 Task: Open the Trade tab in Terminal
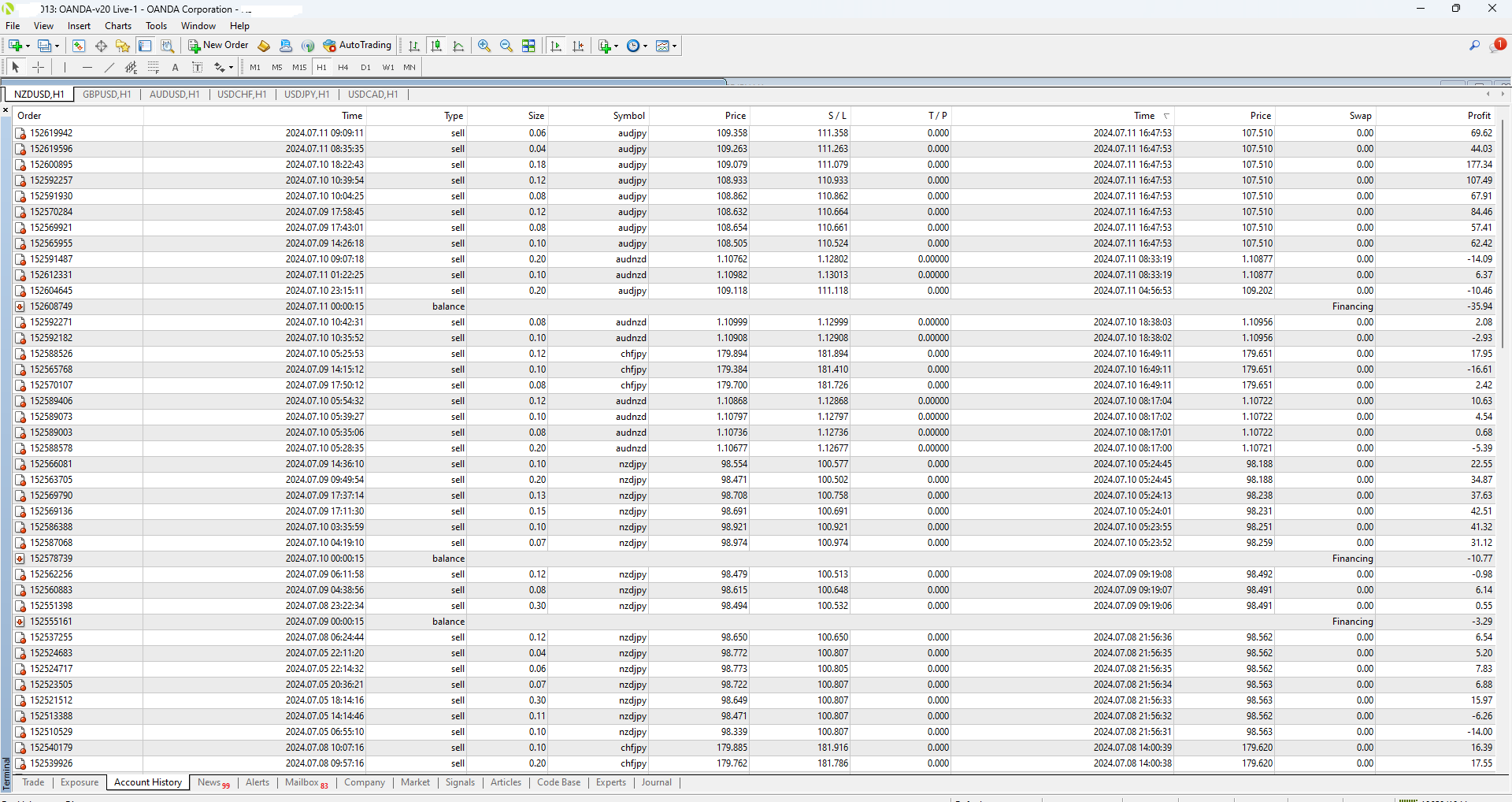click(x=33, y=782)
